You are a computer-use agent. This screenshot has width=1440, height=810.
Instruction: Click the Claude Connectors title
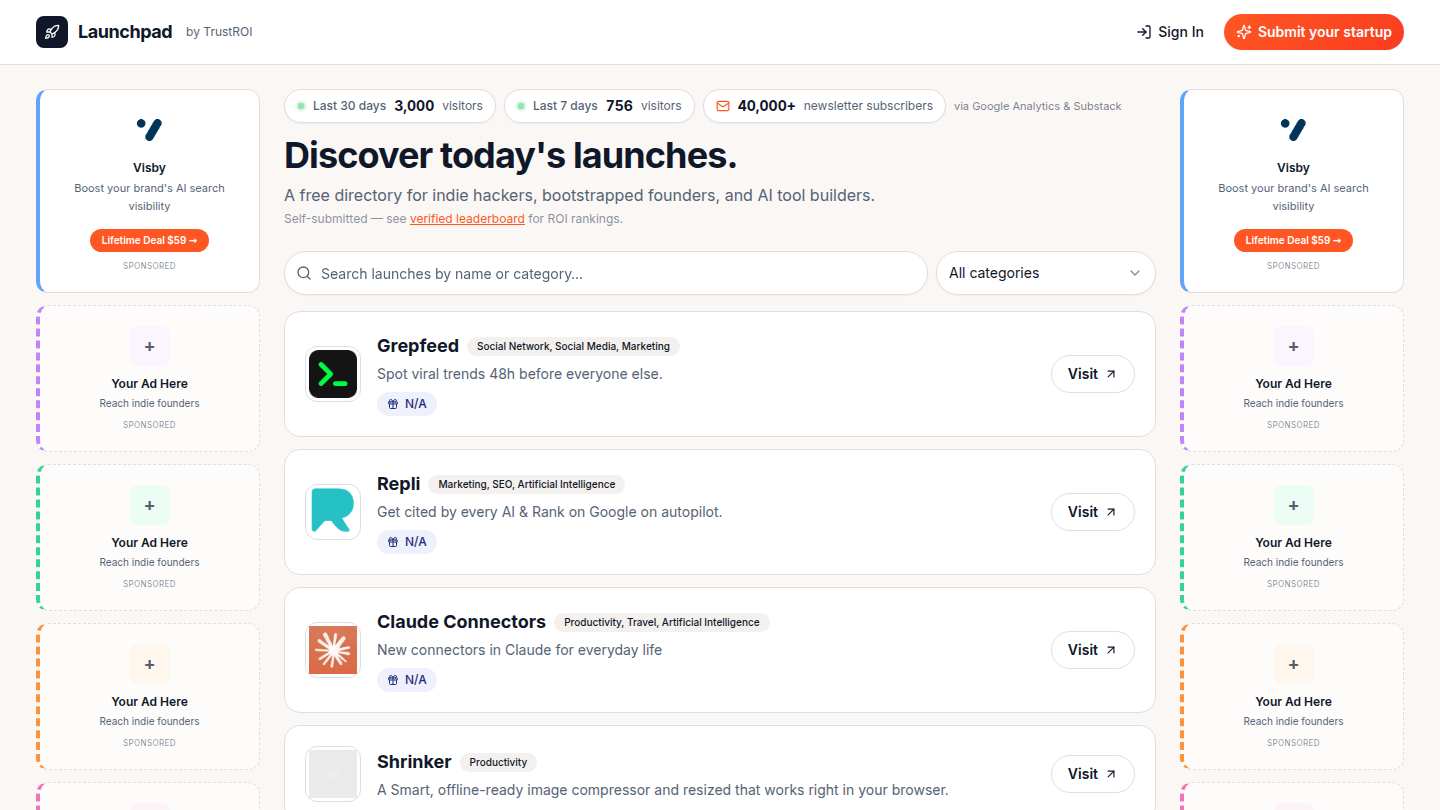461,622
